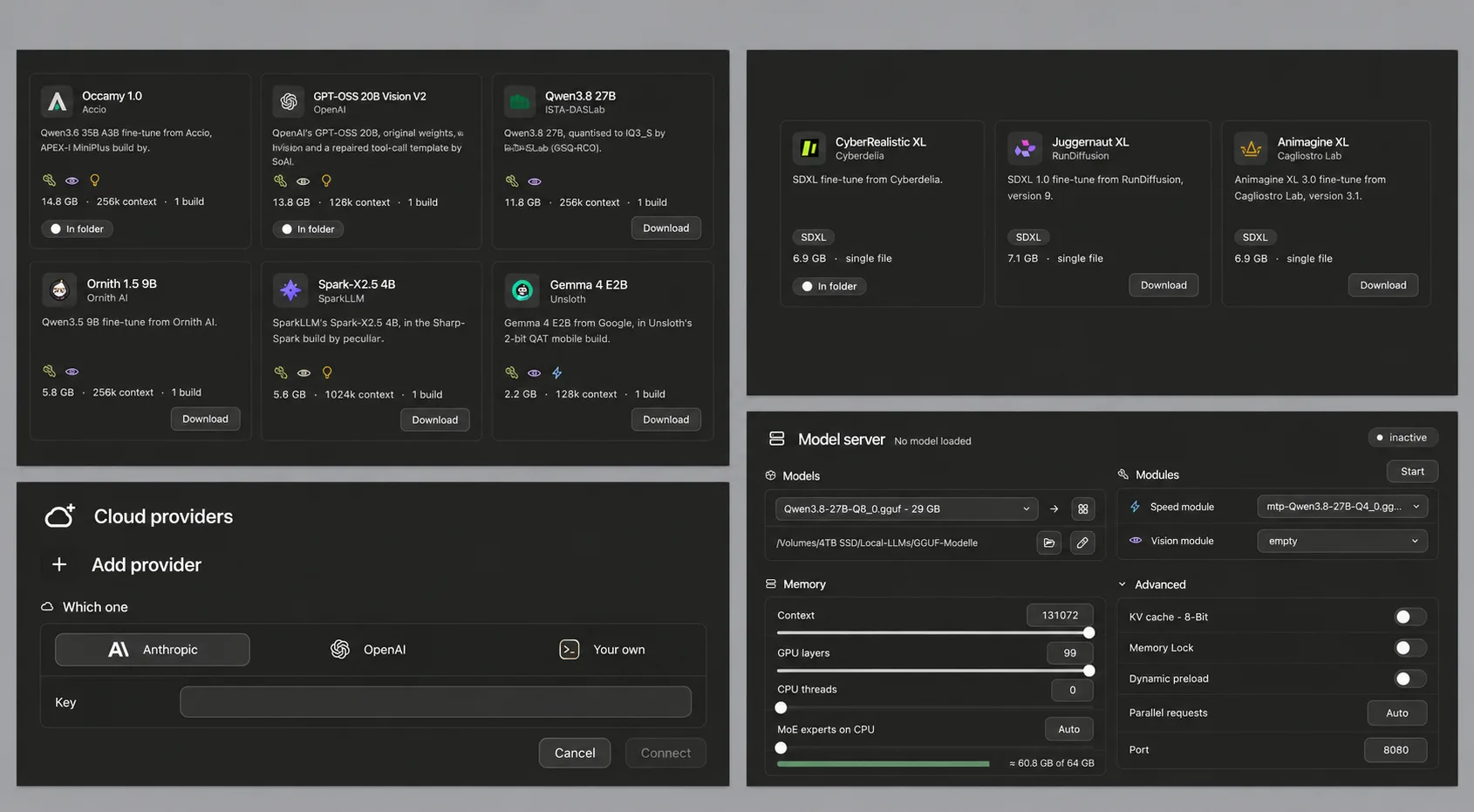1474x812 pixels.
Task: Open the models folder with the folder icon
Action: point(1048,542)
